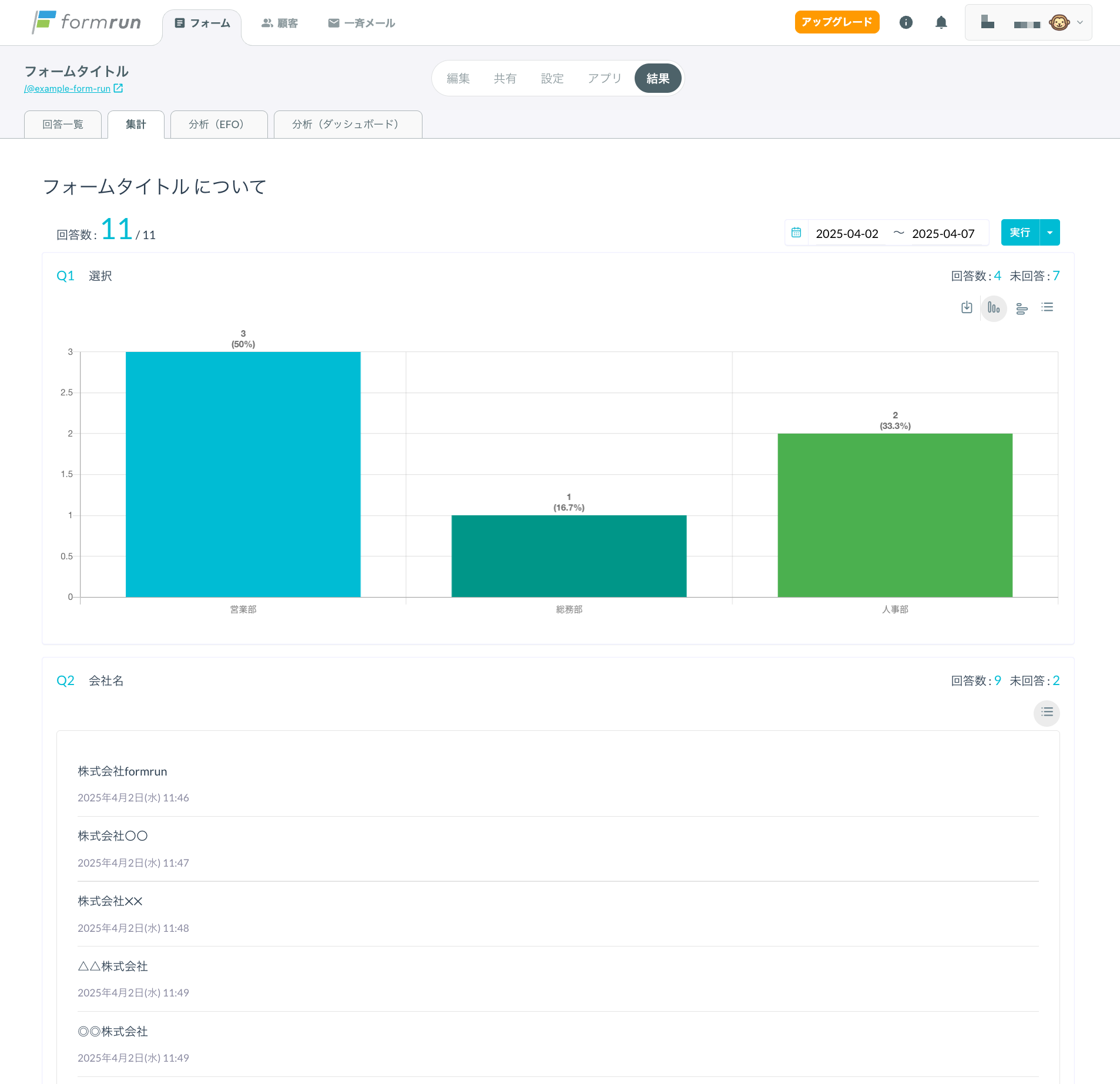Click the 株式会社〇〇 answer row
This screenshot has width=1120, height=1084.
pos(558,849)
